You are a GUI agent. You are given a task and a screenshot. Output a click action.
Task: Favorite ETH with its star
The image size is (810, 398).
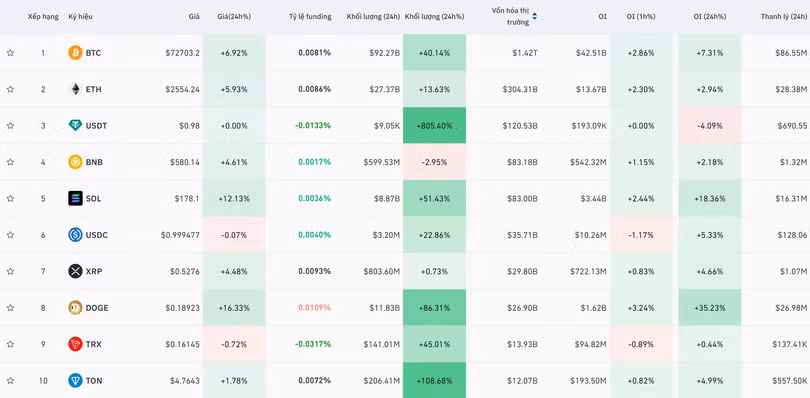click(x=10, y=89)
